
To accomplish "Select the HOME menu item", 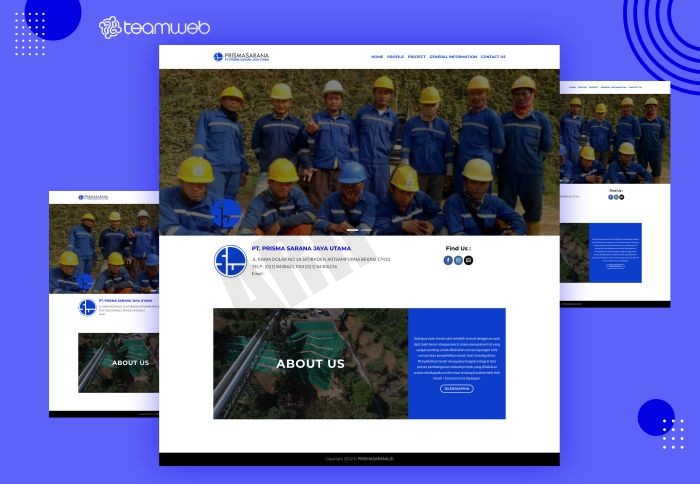I will 377,57.
